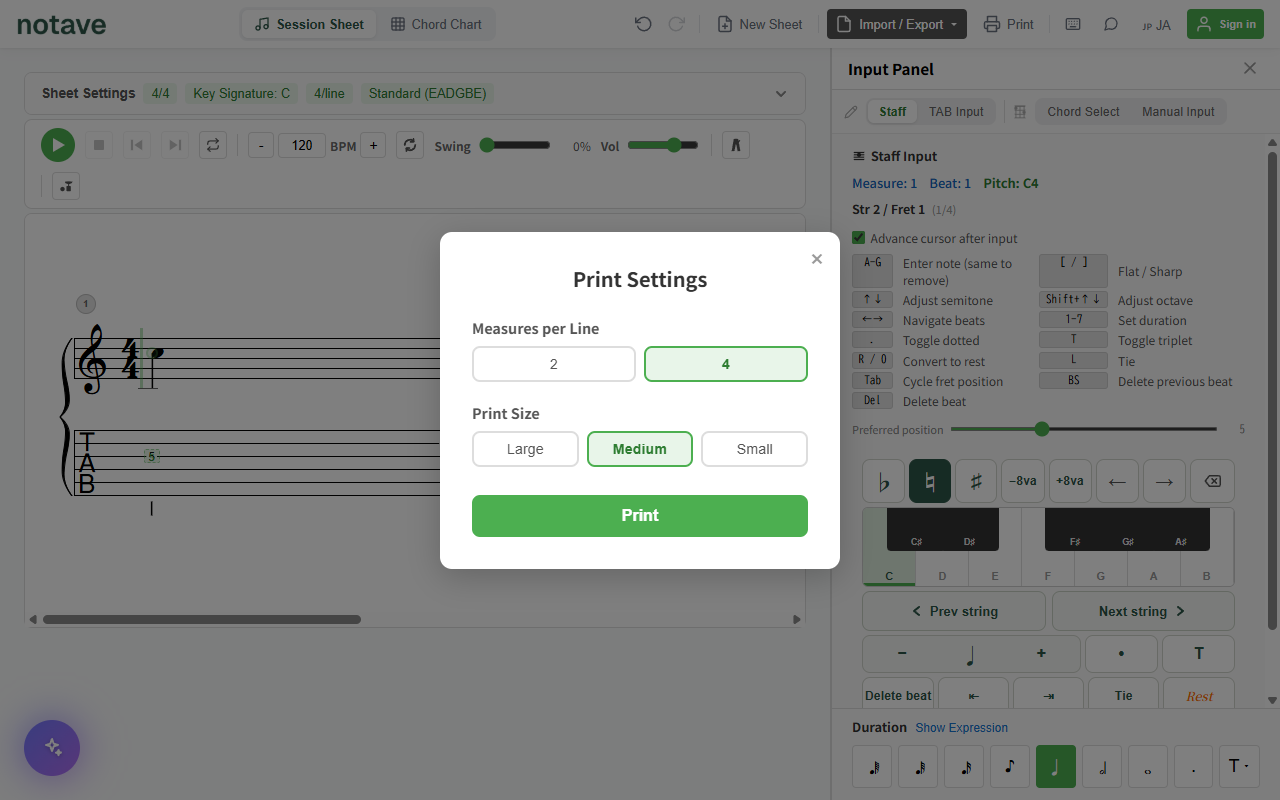Switch to Chord Chart tab

pyautogui.click(x=436, y=24)
